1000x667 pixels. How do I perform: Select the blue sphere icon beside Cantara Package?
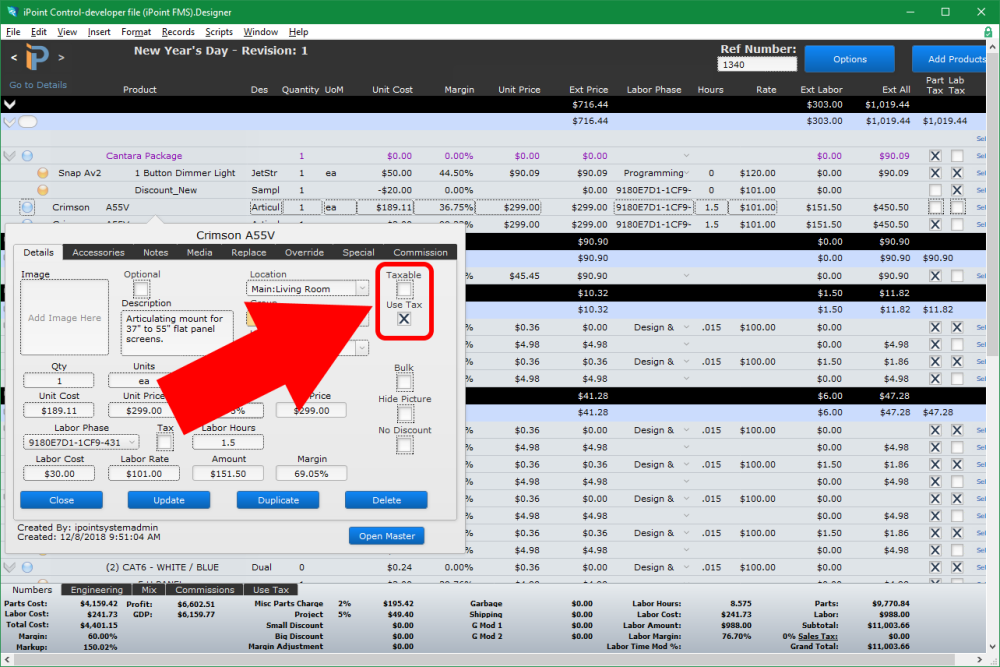pos(27,155)
